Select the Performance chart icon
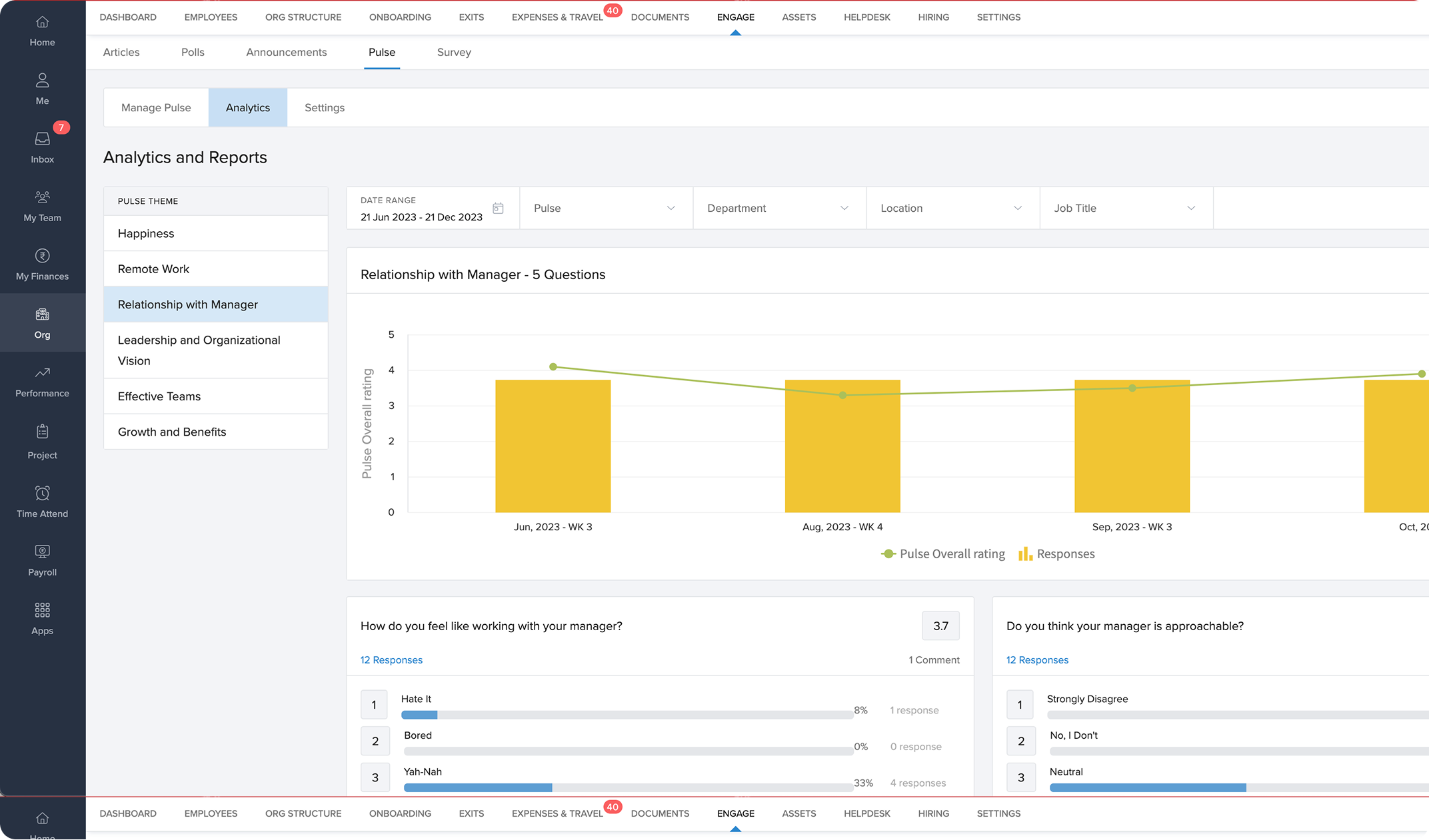1429x840 pixels. point(42,373)
